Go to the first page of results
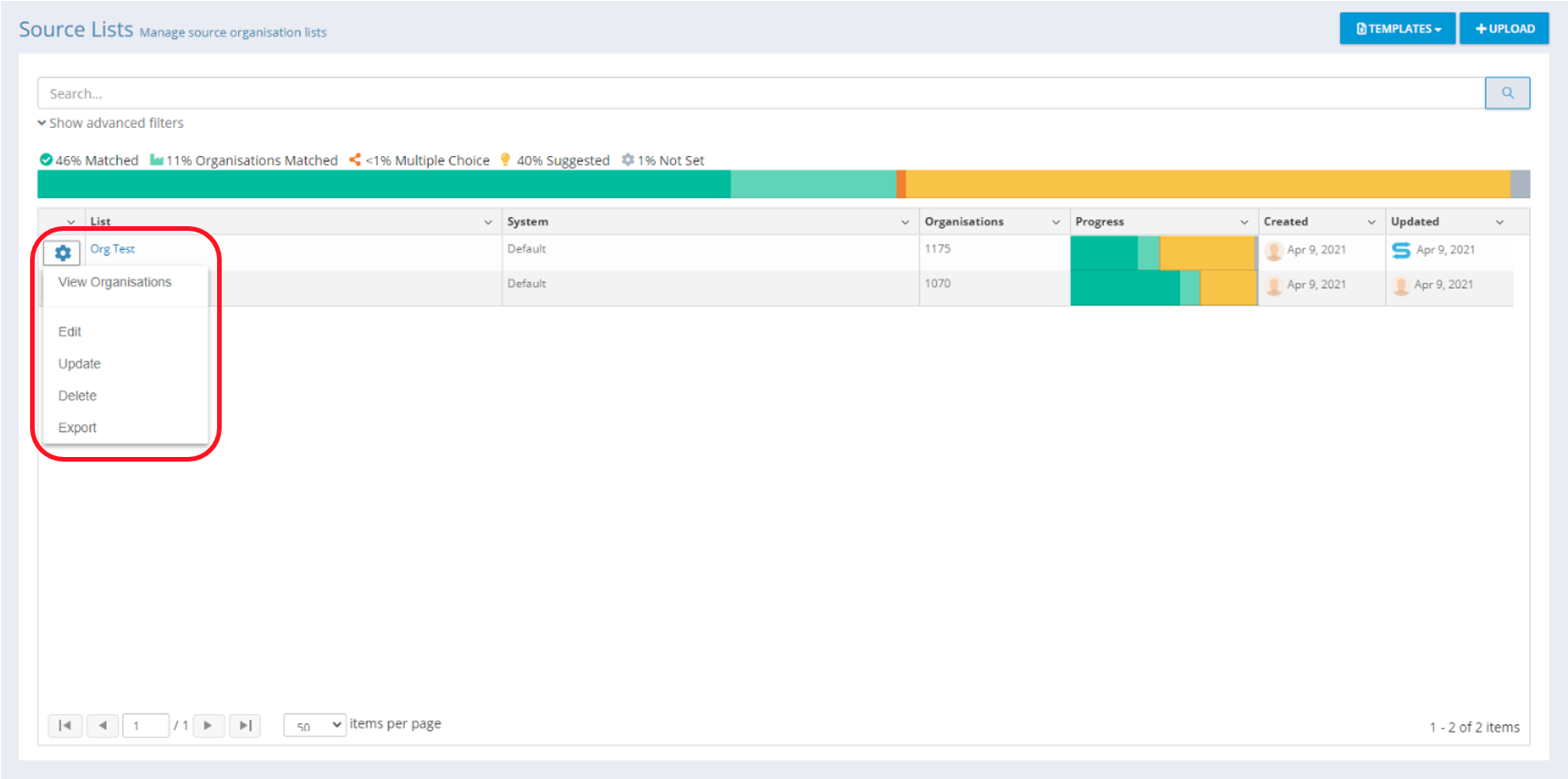Screen dimensions: 1568x779 pos(65,725)
